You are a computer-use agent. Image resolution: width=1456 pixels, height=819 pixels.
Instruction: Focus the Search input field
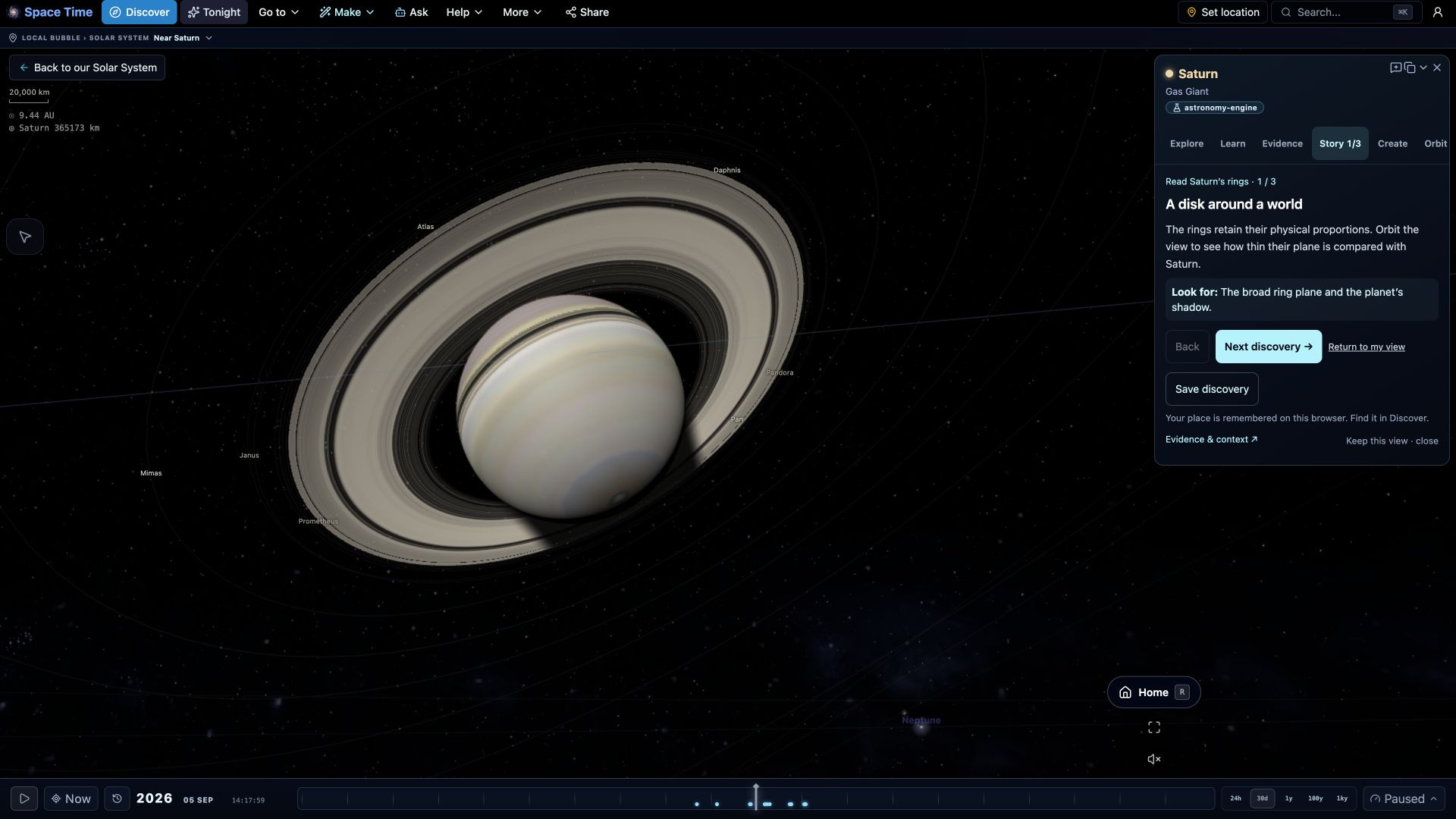[x=1346, y=12]
